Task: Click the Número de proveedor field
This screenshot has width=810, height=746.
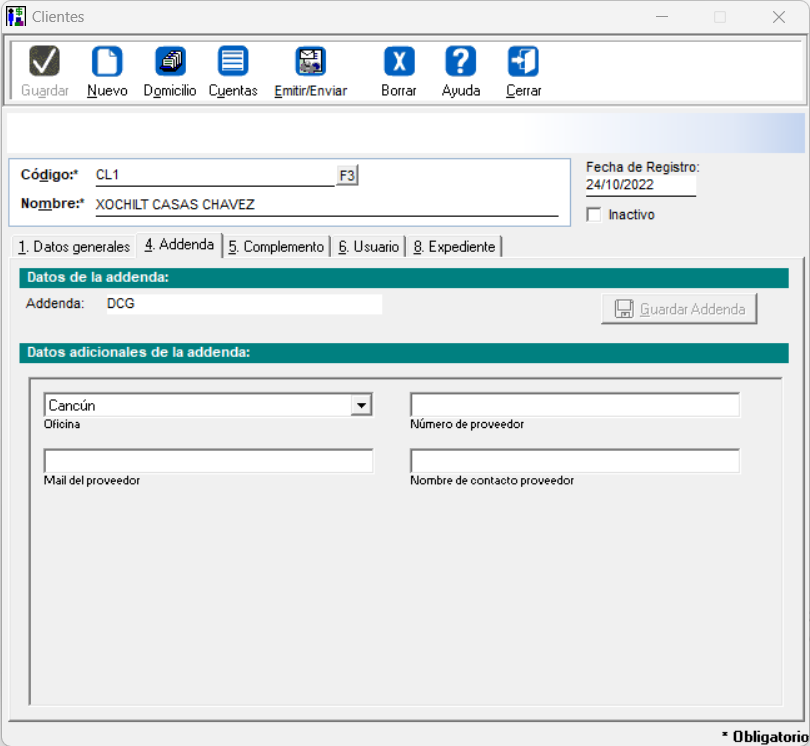Action: 574,405
